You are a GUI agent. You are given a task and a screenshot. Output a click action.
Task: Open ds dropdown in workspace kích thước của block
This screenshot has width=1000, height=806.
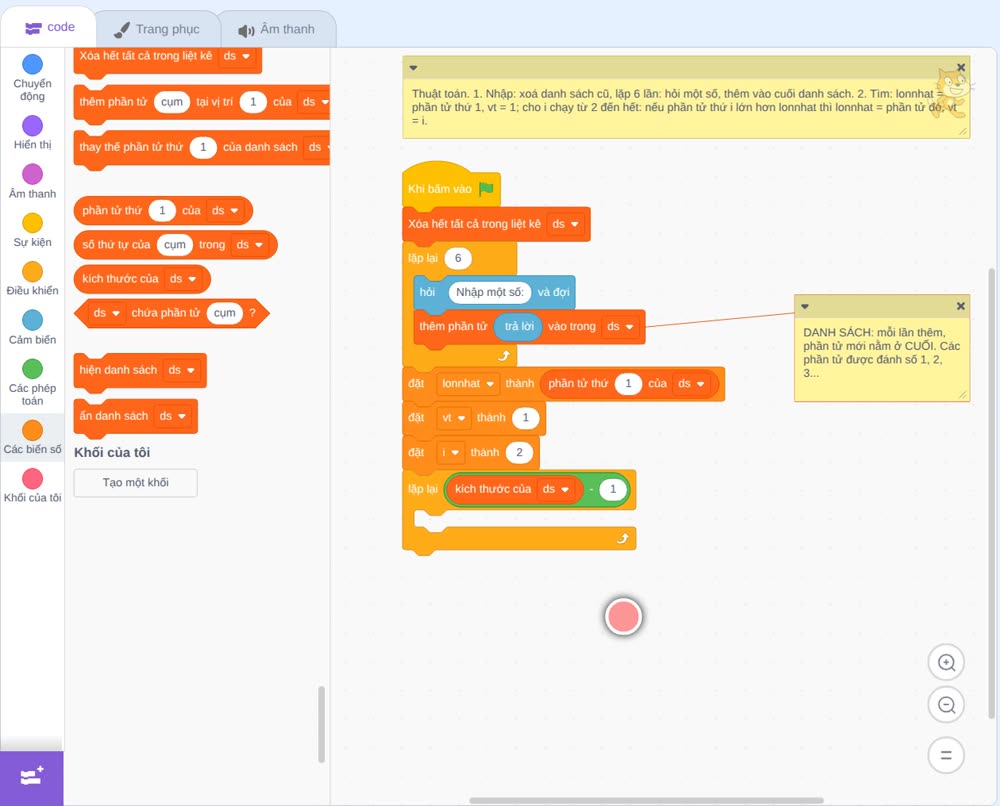pos(556,490)
